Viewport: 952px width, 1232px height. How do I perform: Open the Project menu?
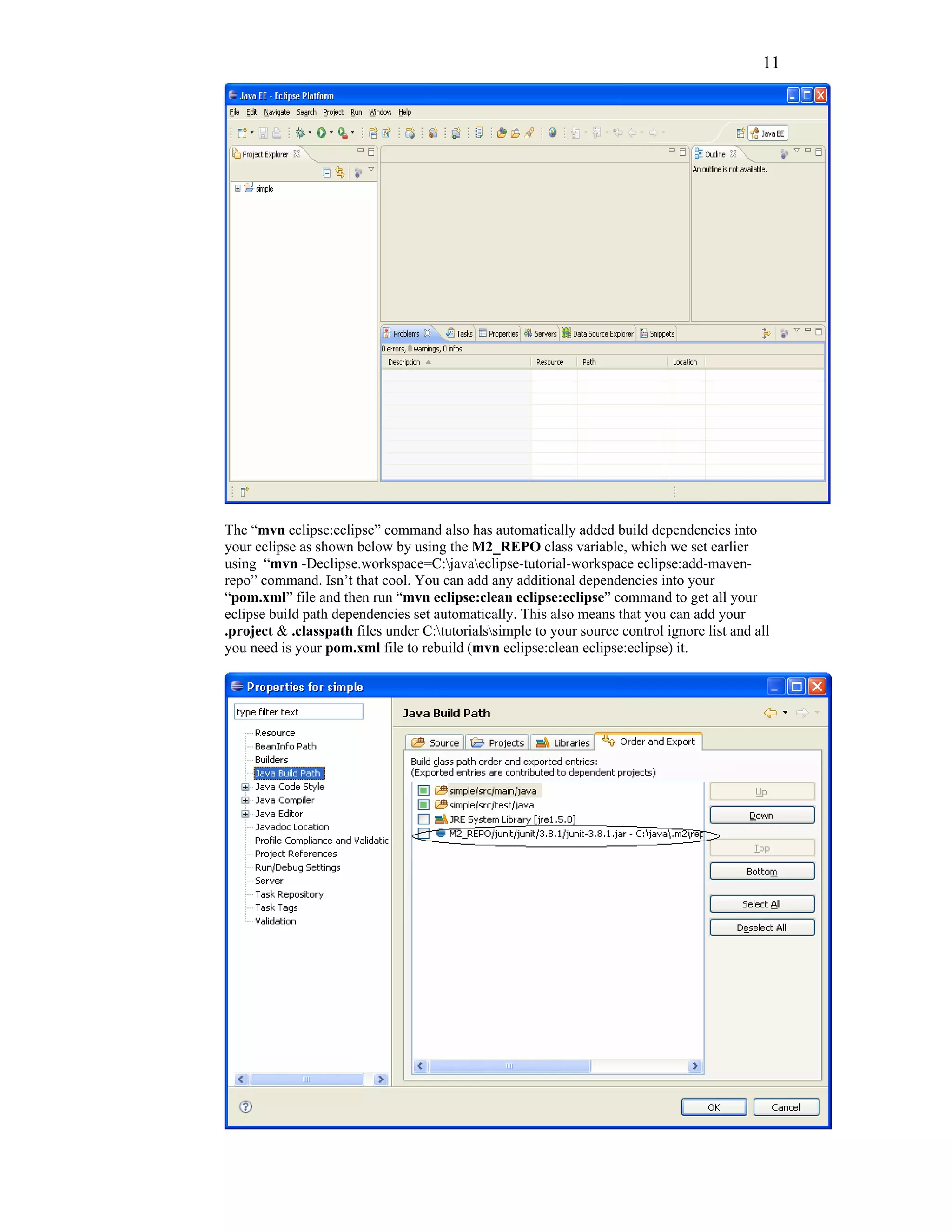(x=333, y=112)
